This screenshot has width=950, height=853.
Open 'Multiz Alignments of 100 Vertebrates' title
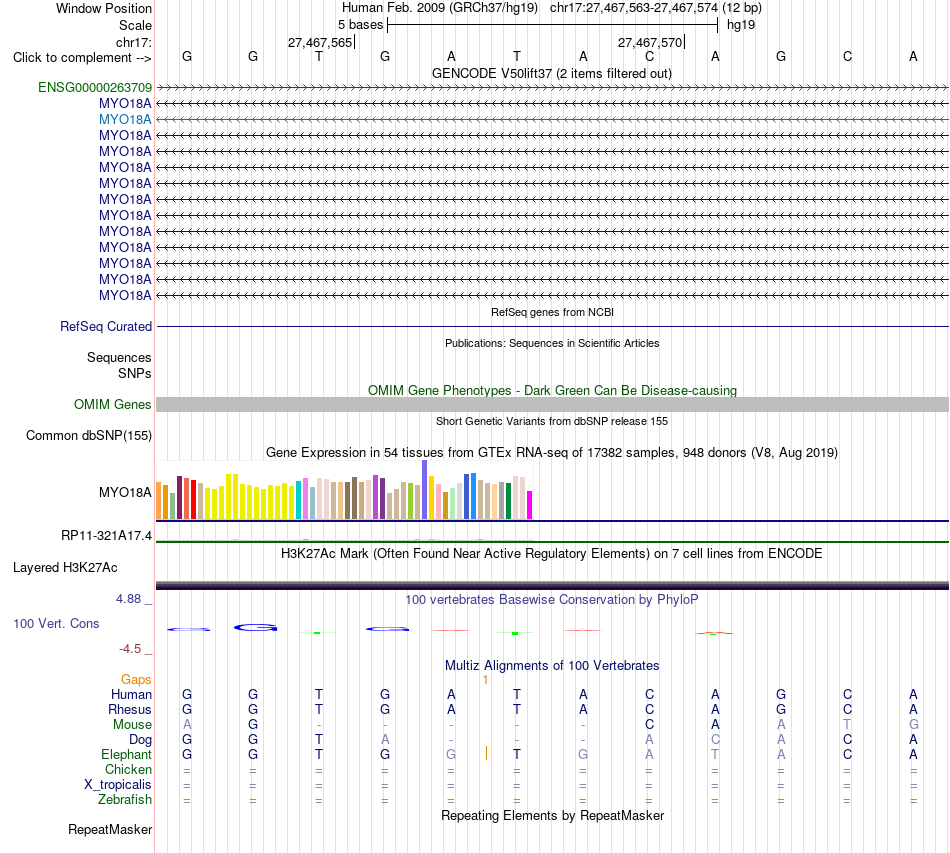point(552,665)
